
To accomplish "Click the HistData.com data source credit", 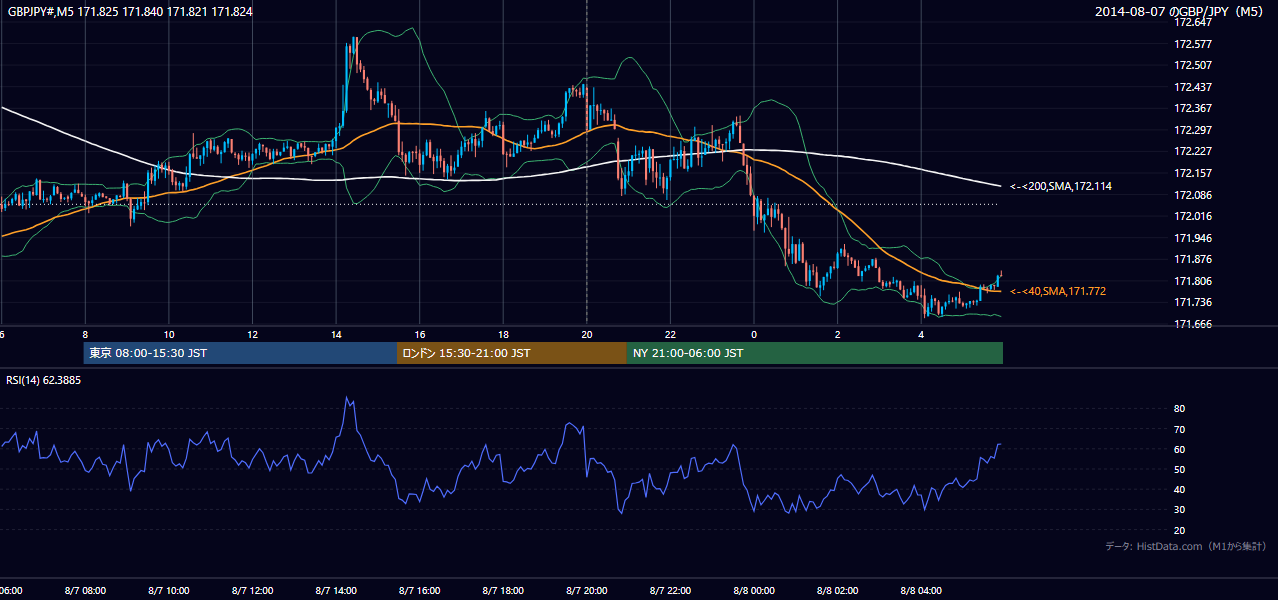I will pos(1185,546).
